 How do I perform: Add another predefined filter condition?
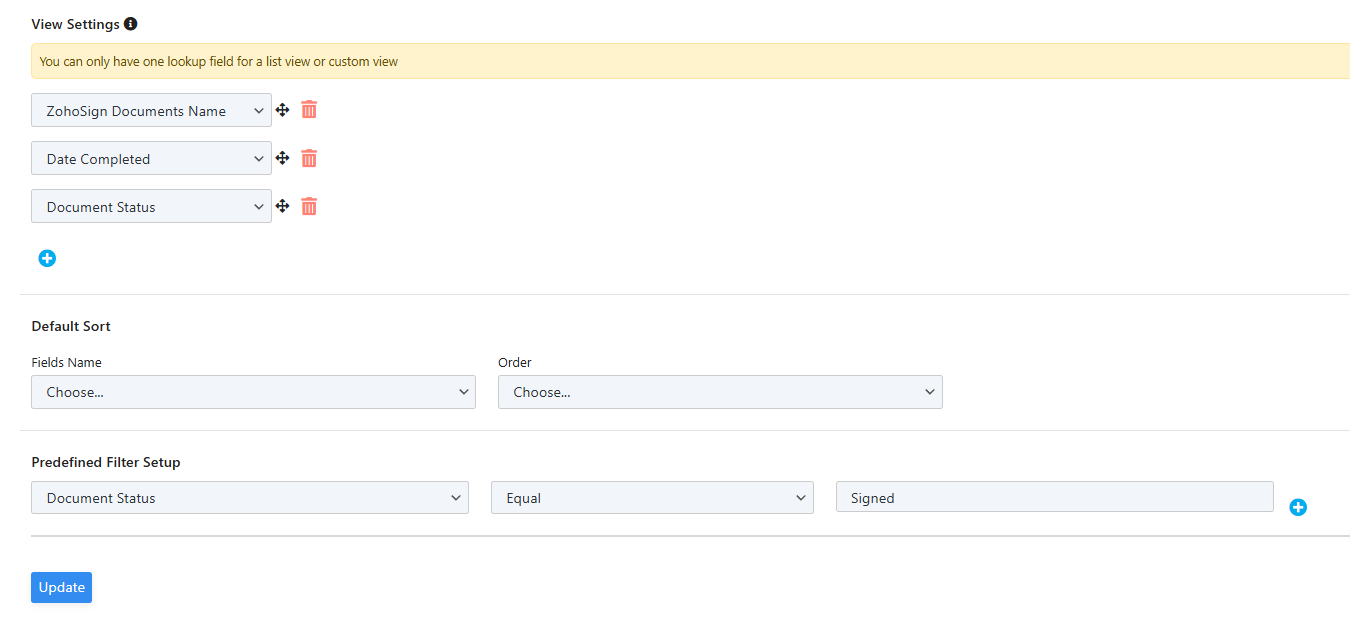[1297, 507]
